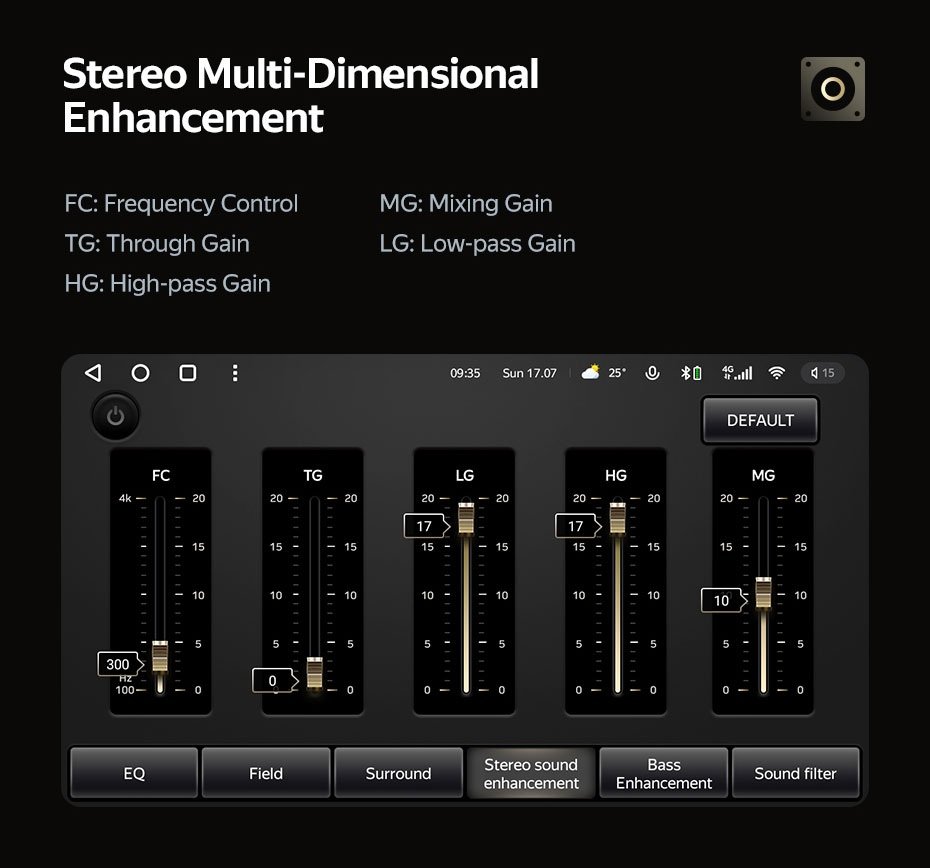Switch to the EQ tab
The height and width of the screenshot is (868, 930).
[x=134, y=773]
